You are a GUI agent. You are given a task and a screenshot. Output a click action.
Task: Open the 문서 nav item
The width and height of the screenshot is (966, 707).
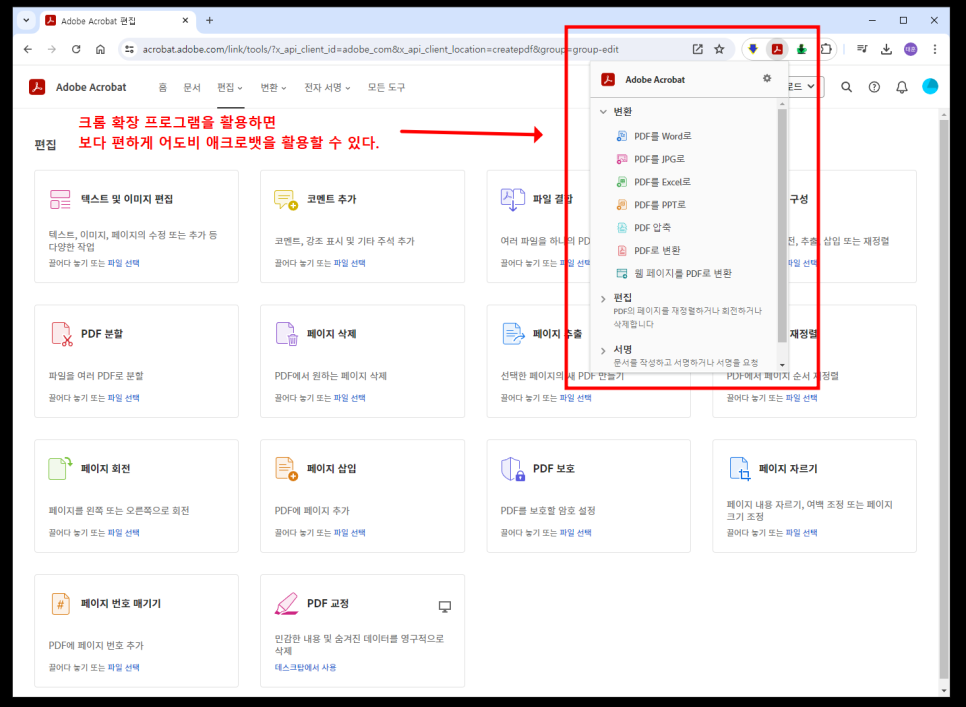(x=192, y=87)
